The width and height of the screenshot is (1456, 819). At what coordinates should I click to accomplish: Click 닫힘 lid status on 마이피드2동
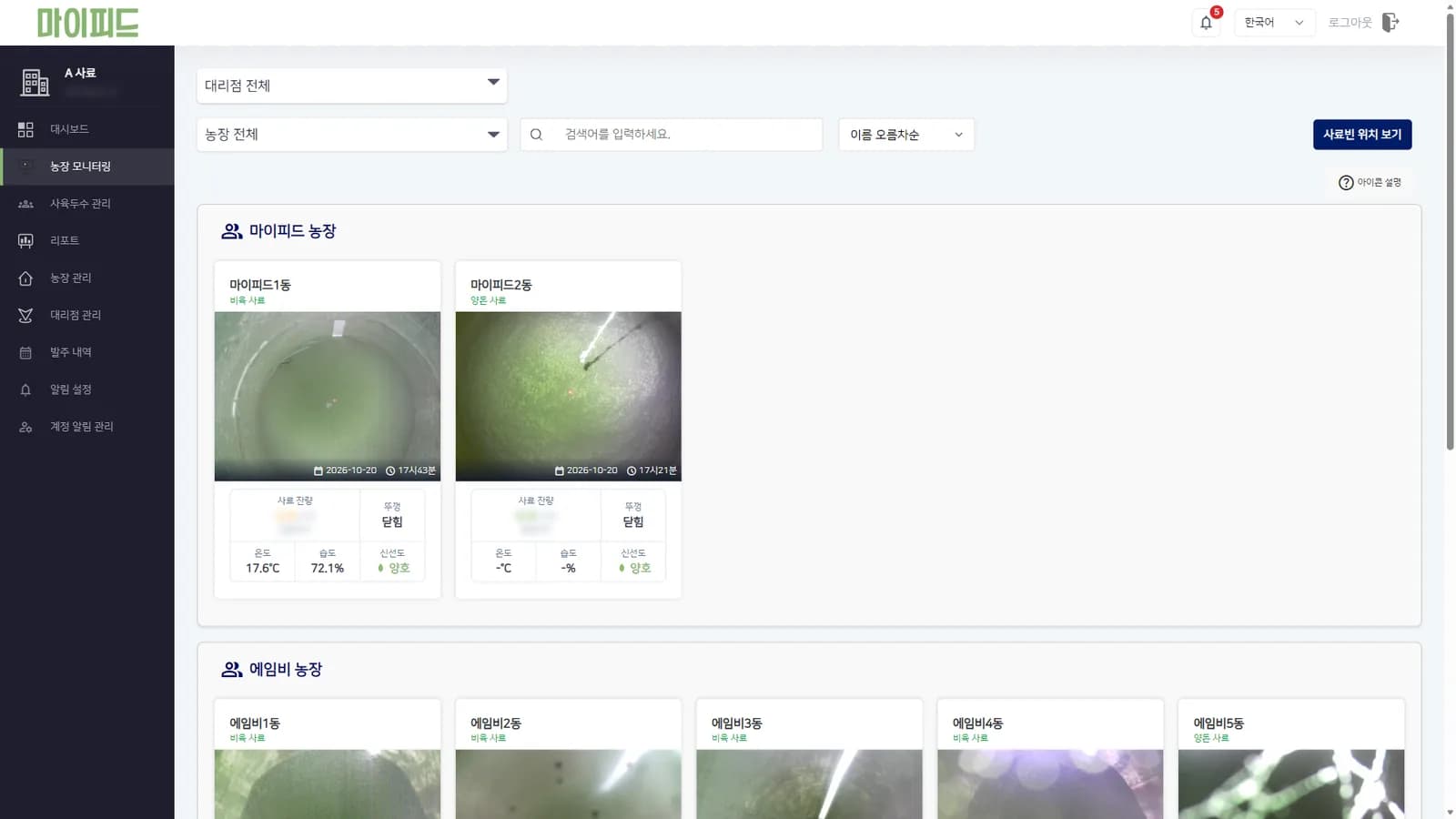[x=633, y=522]
